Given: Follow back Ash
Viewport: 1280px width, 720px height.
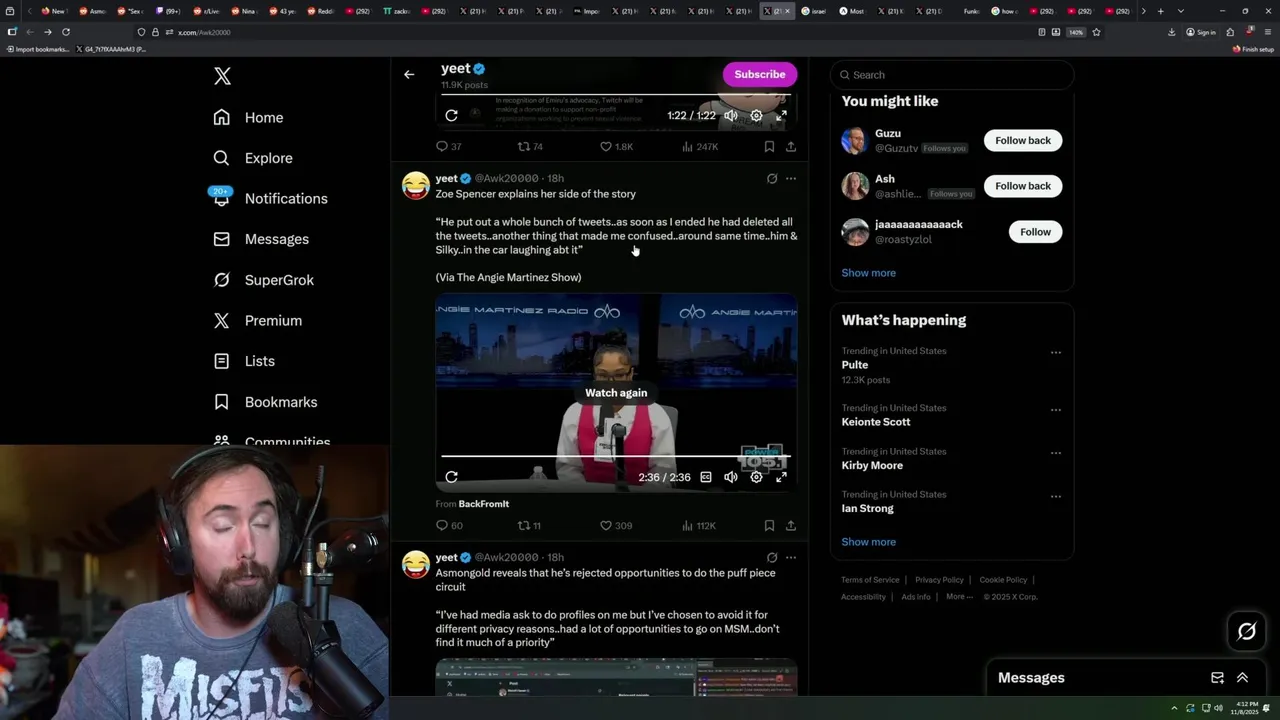Looking at the screenshot, I should coord(1023,186).
